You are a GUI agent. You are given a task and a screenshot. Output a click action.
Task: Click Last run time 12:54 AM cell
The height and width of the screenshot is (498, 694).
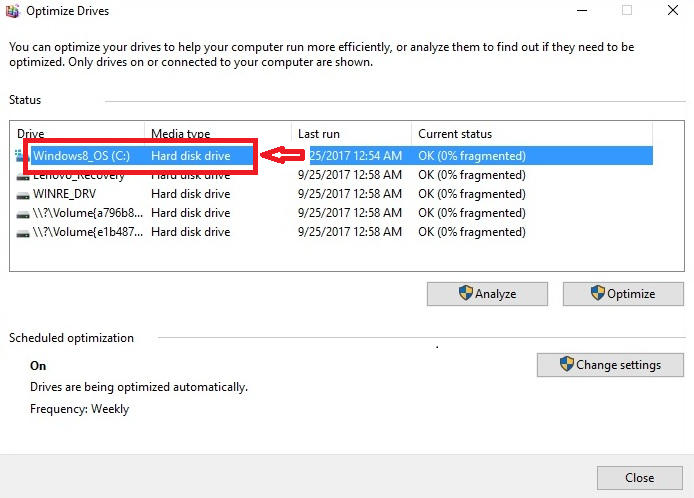tap(355, 155)
